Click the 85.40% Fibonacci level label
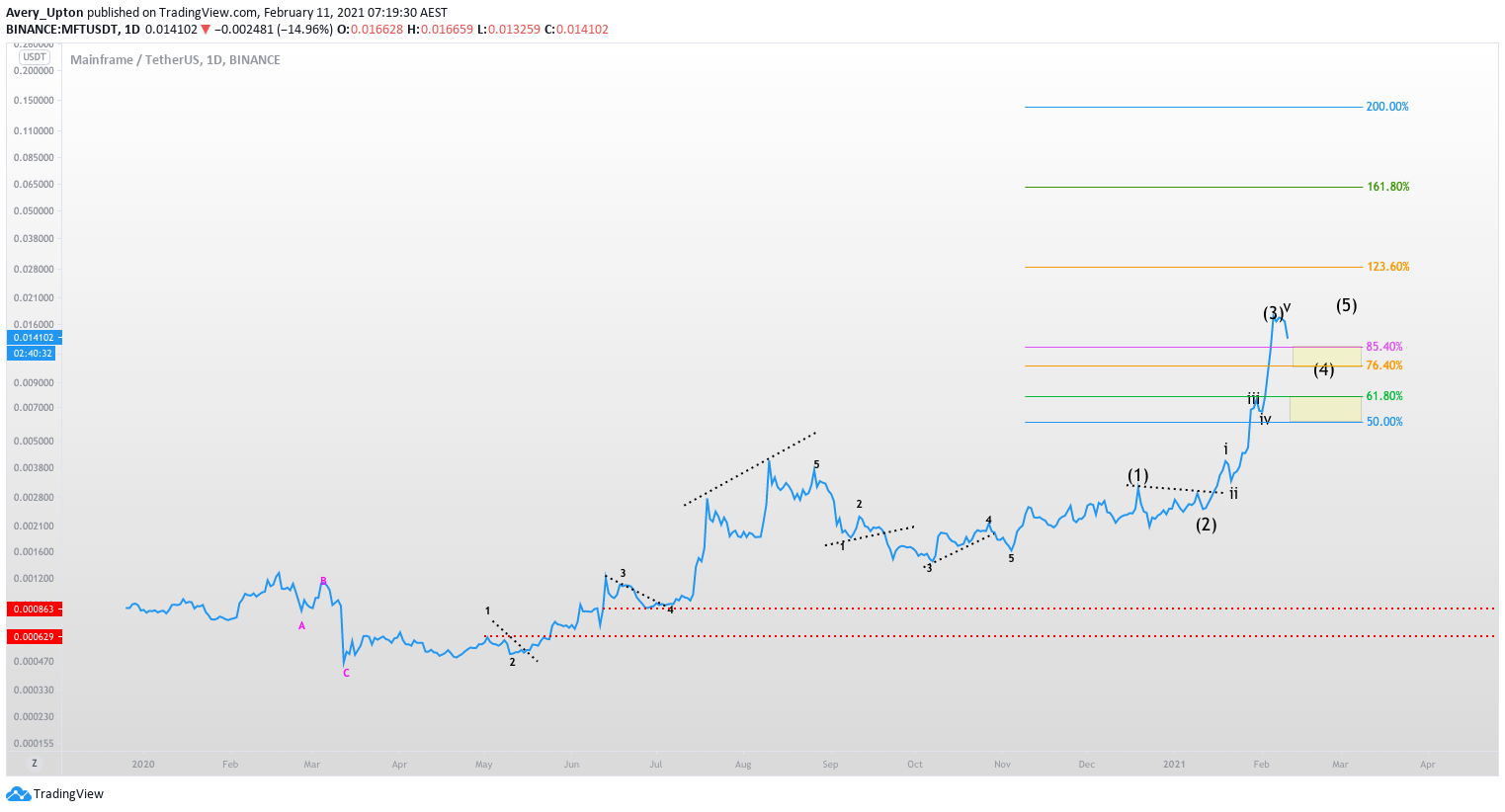This screenshot has width=1505, height=812. (x=1383, y=347)
